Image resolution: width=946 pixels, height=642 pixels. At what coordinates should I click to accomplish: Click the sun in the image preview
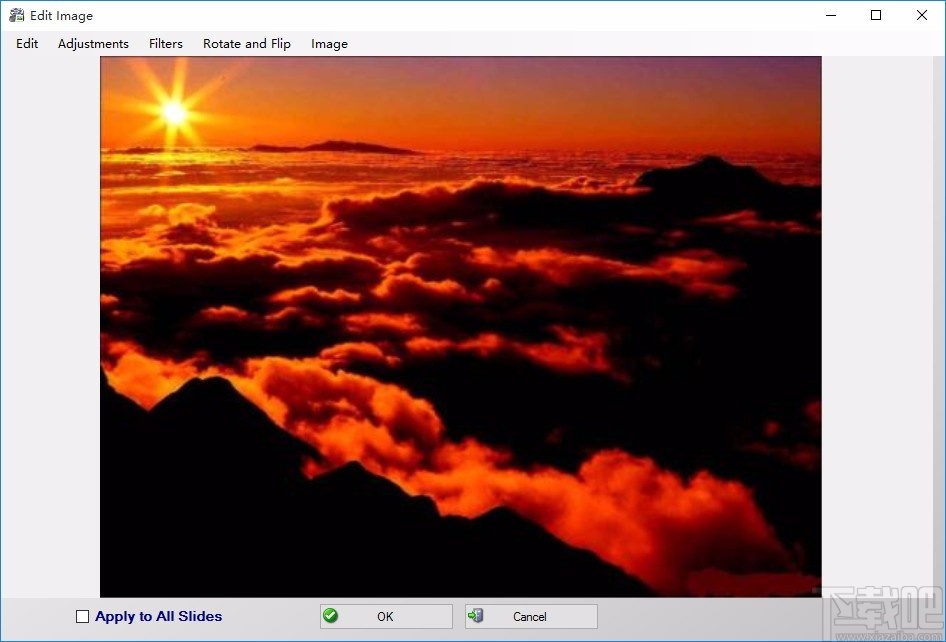(x=172, y=110)
